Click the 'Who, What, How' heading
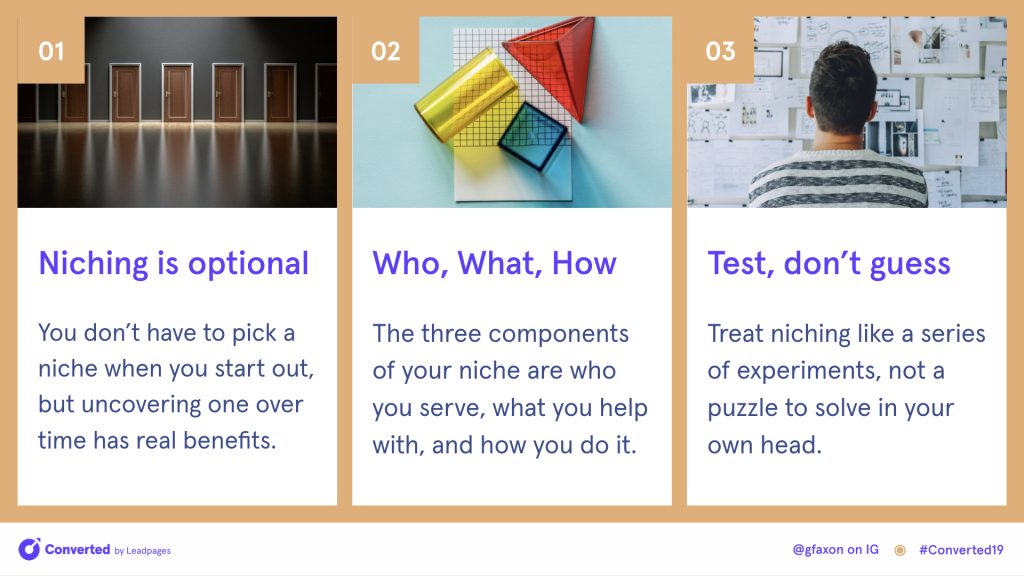The height and width of the screenshot is (576, 1024). (494, 264)
